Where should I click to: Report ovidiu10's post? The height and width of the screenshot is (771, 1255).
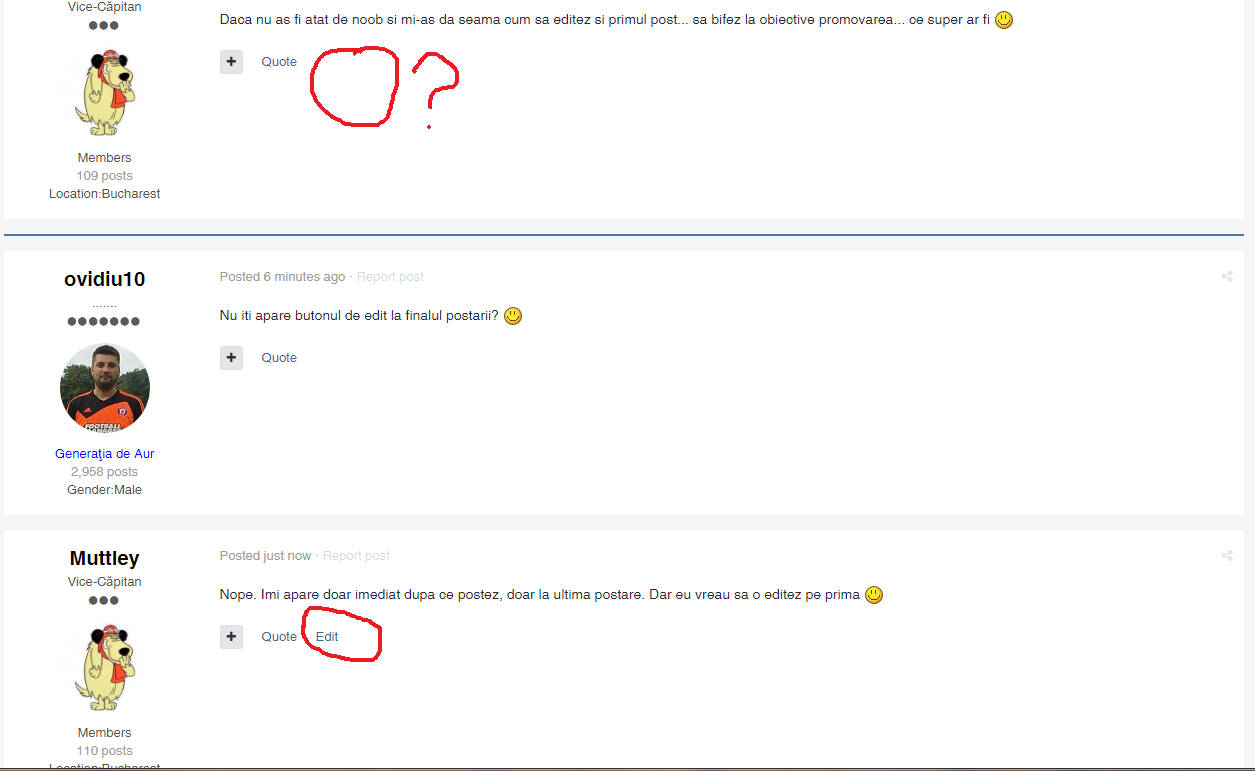tap(390, 277)
